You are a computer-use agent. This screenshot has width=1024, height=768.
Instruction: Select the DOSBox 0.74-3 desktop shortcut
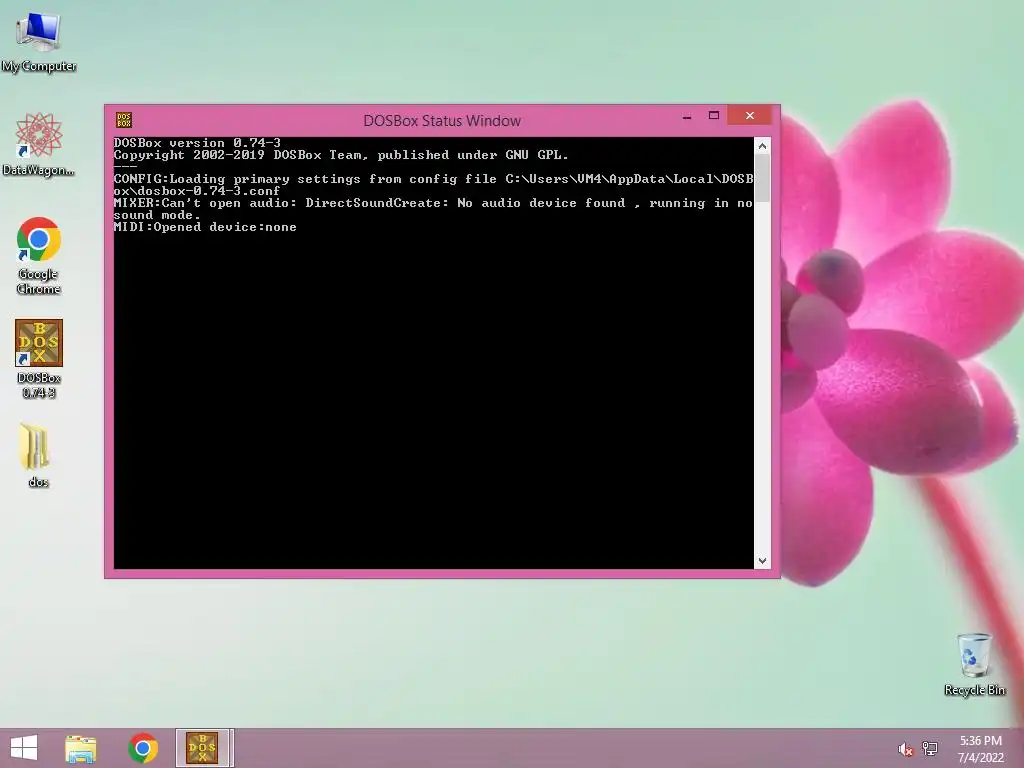tap(39, 359)
